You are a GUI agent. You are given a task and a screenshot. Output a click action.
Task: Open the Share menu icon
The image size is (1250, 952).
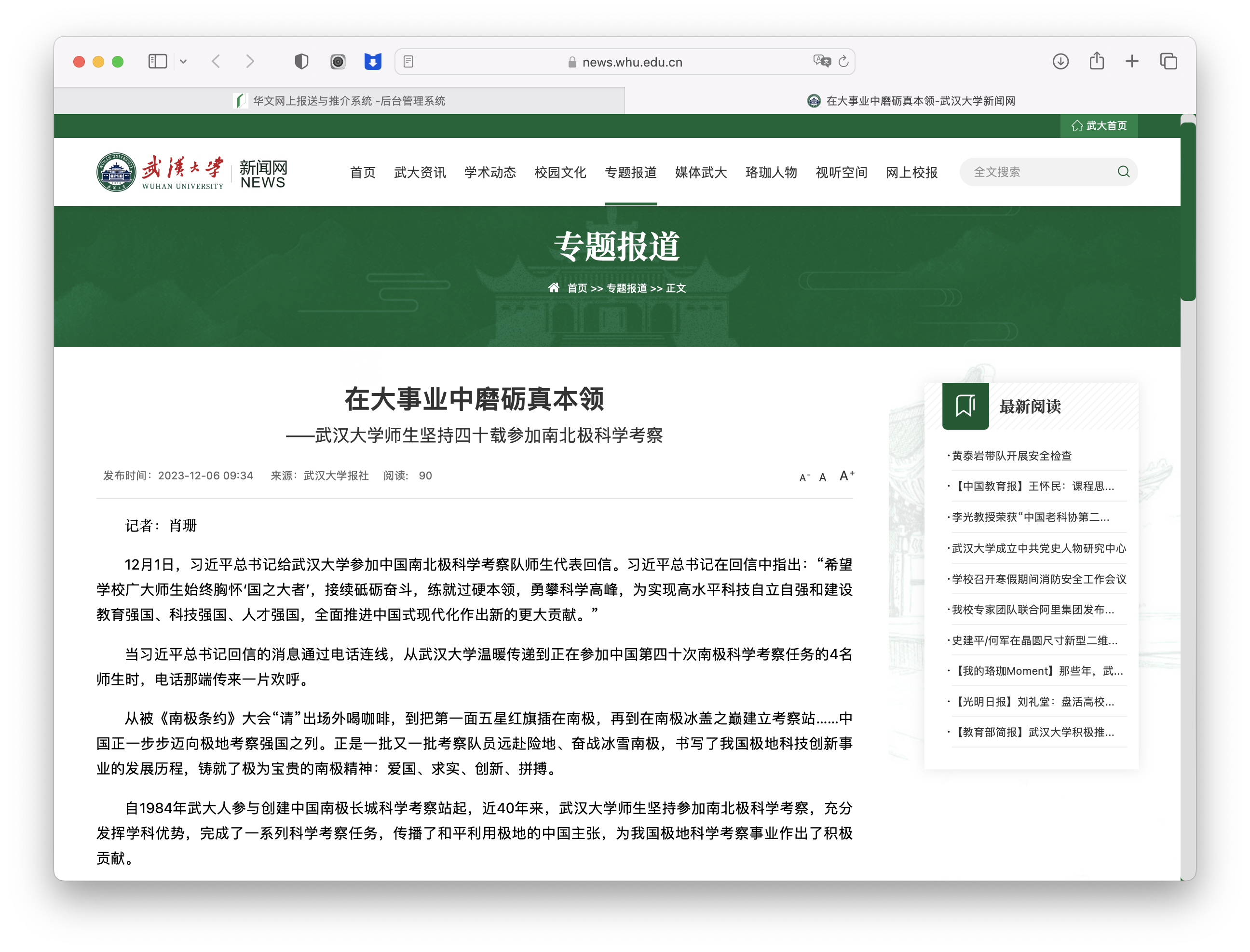click(x=1097, y=61)
